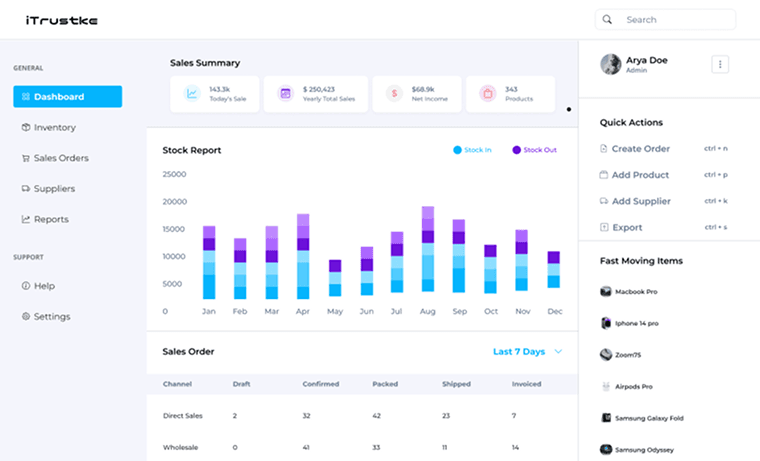This screenshot has height=461, width=760.
Task: Click Net Income dollar icon
Action: 394,93
